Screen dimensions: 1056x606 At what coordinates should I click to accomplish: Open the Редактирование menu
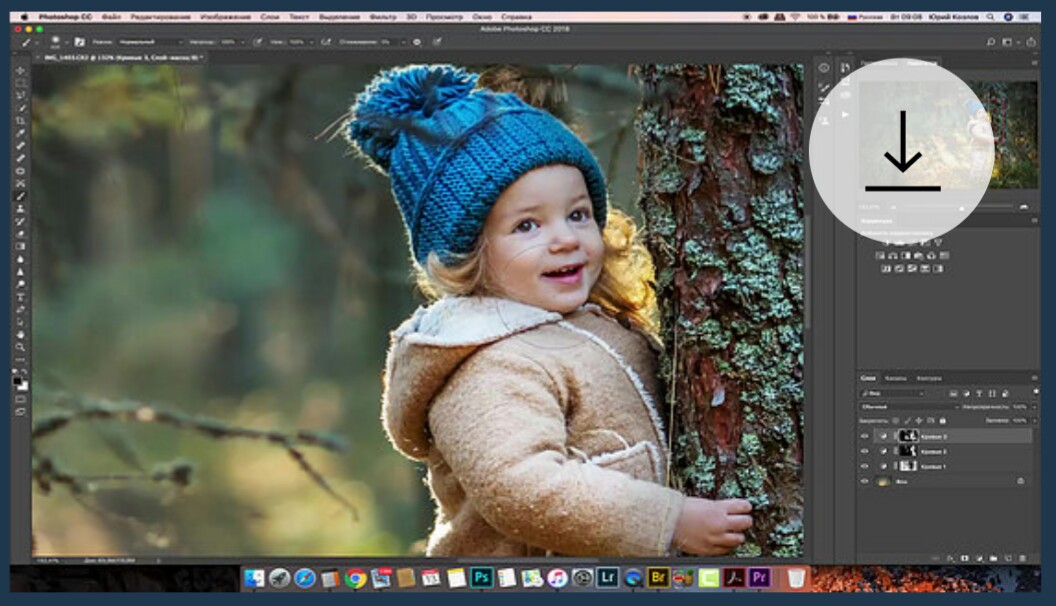coord(160,16)
